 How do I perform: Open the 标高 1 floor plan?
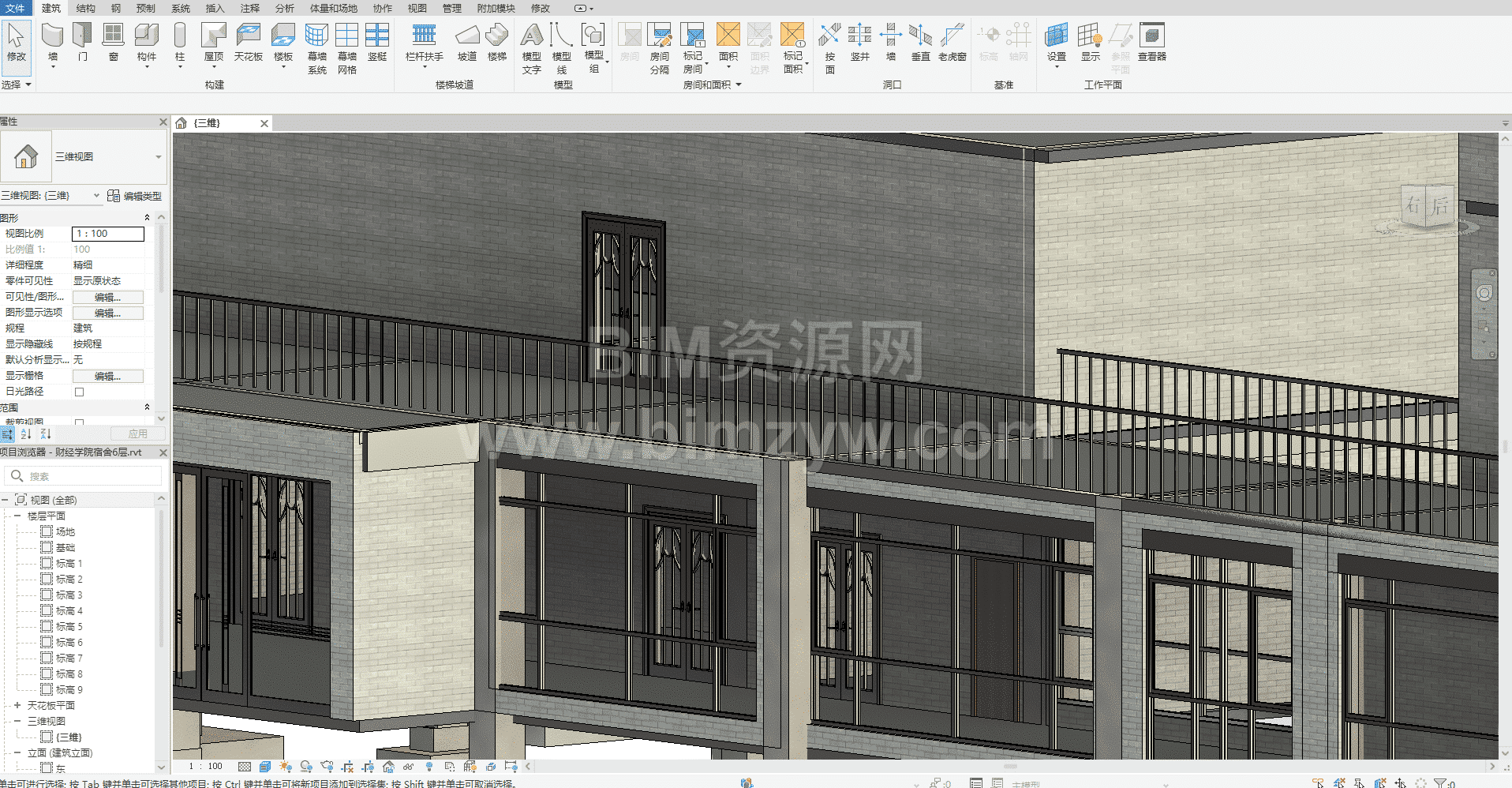[x=69, y=563]
